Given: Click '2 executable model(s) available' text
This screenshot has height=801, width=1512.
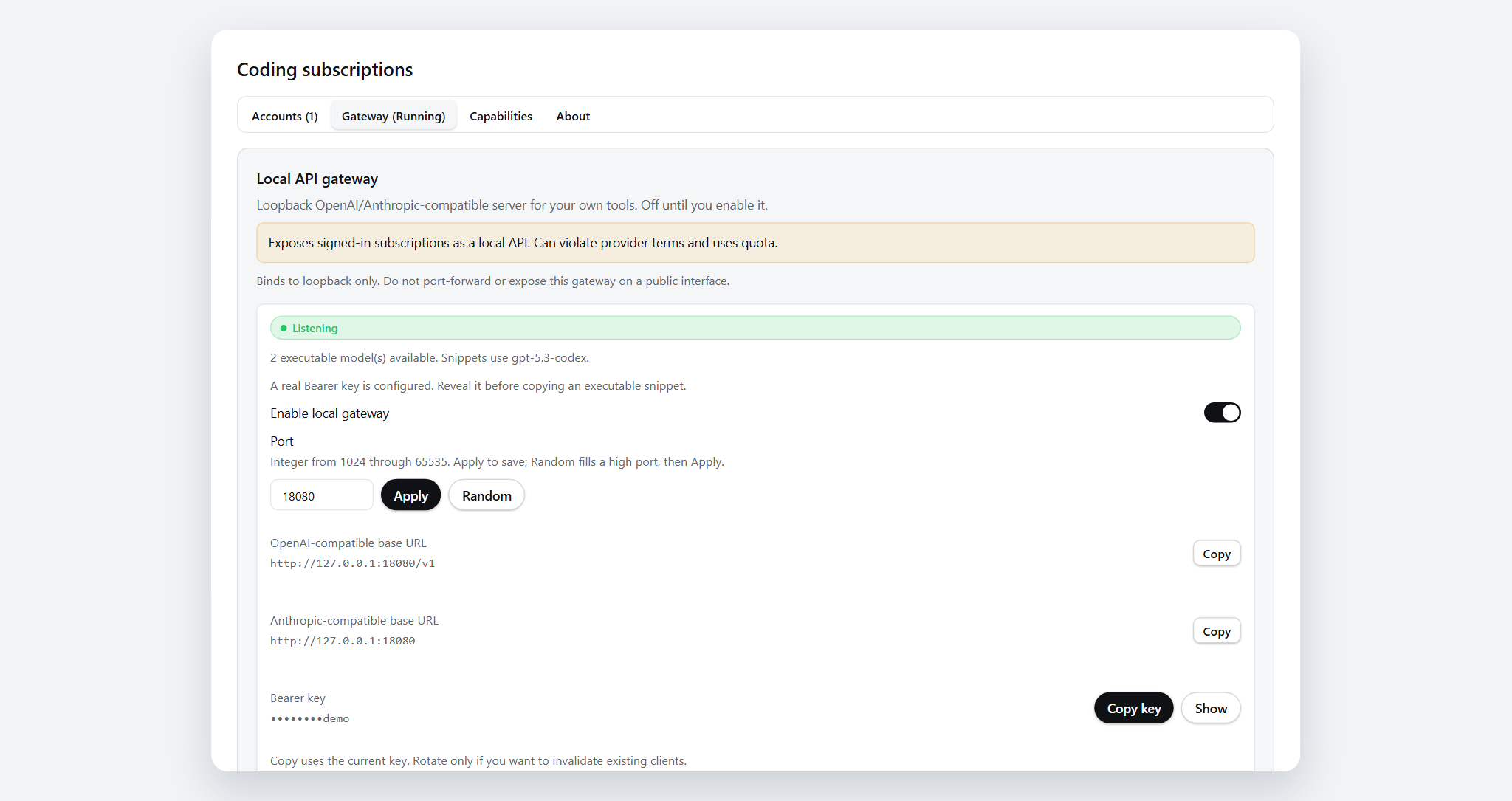Looking at the screenshot, I should 430,358.
